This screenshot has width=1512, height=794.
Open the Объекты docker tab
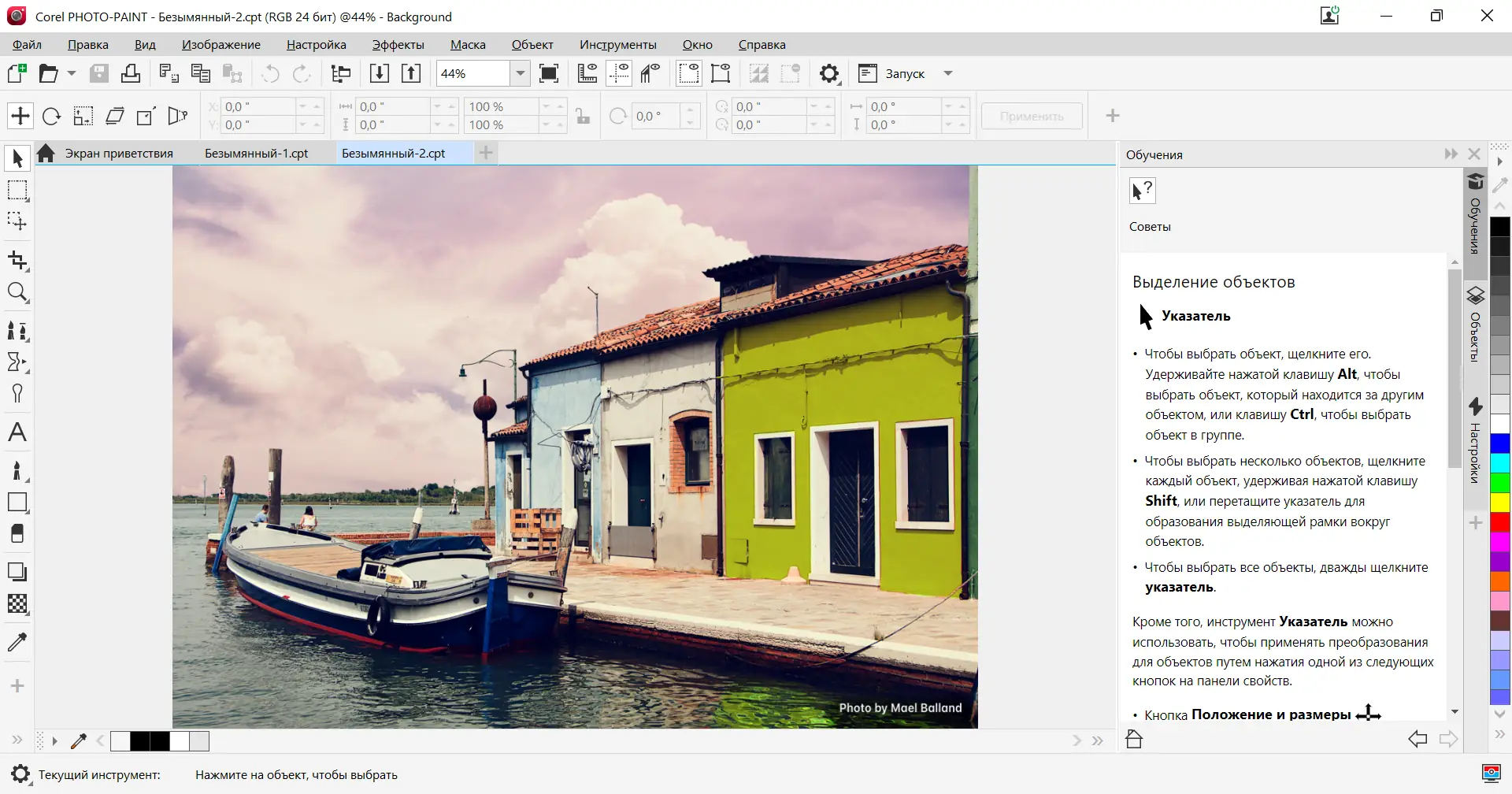pos(1475,327)
